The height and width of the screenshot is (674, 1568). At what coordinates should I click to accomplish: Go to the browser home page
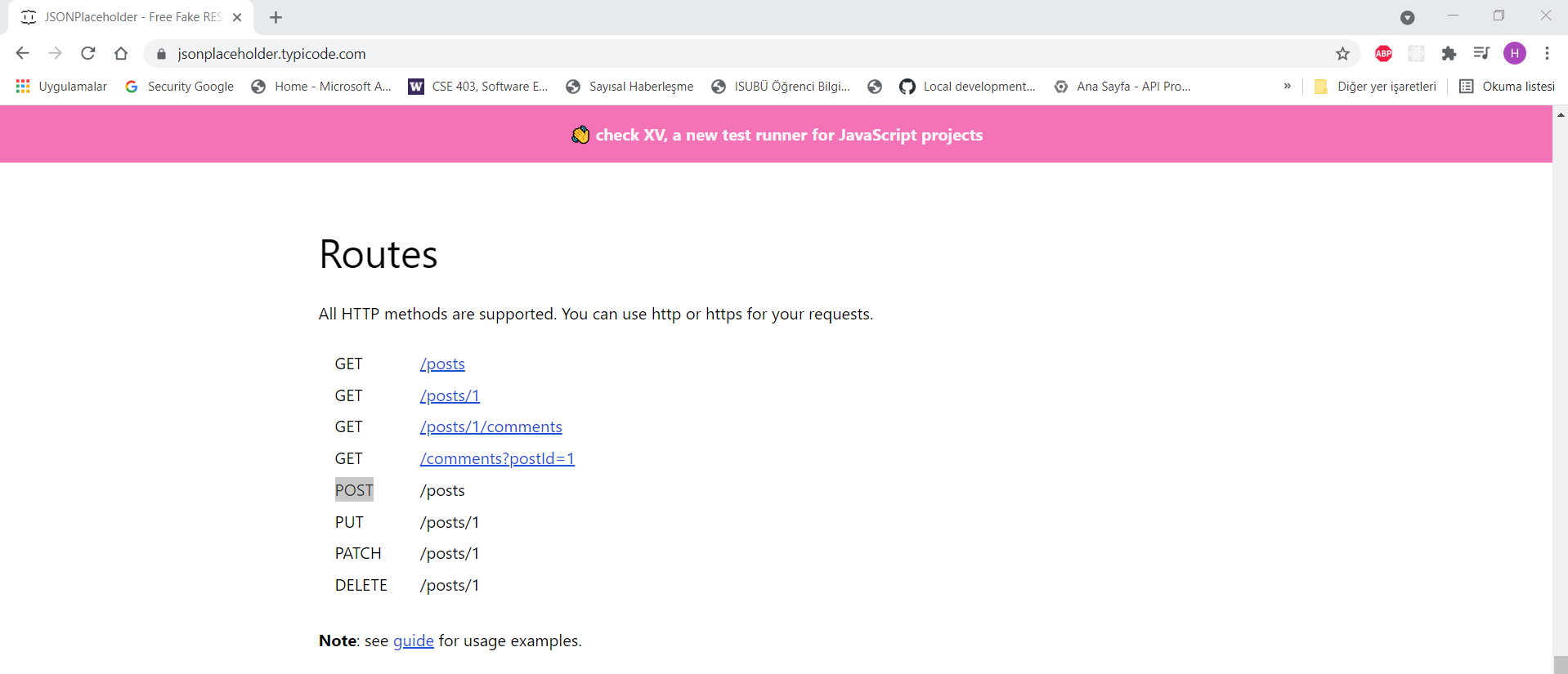click(x=121, y=53)
